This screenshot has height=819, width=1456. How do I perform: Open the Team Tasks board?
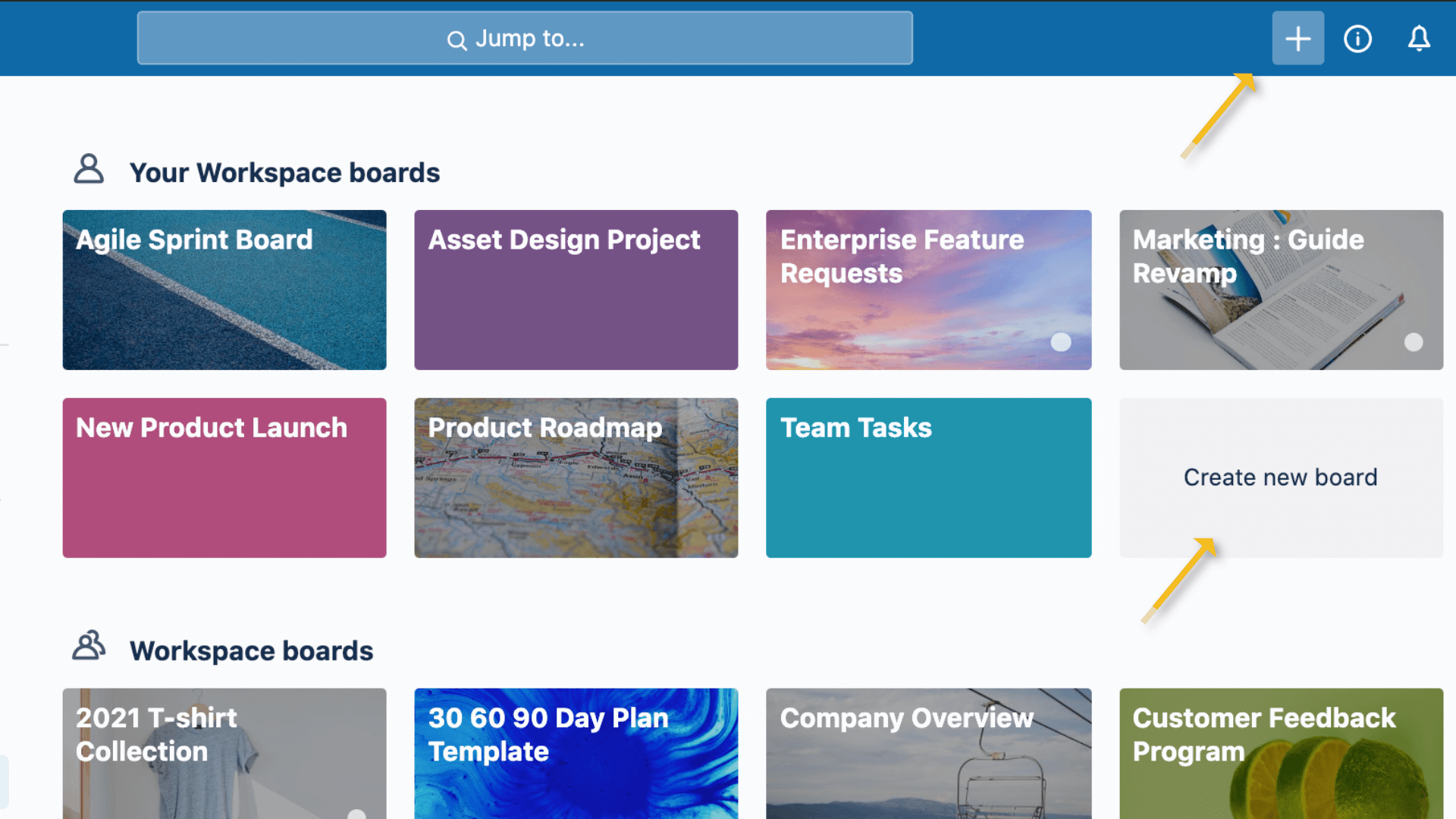point(928,478)
